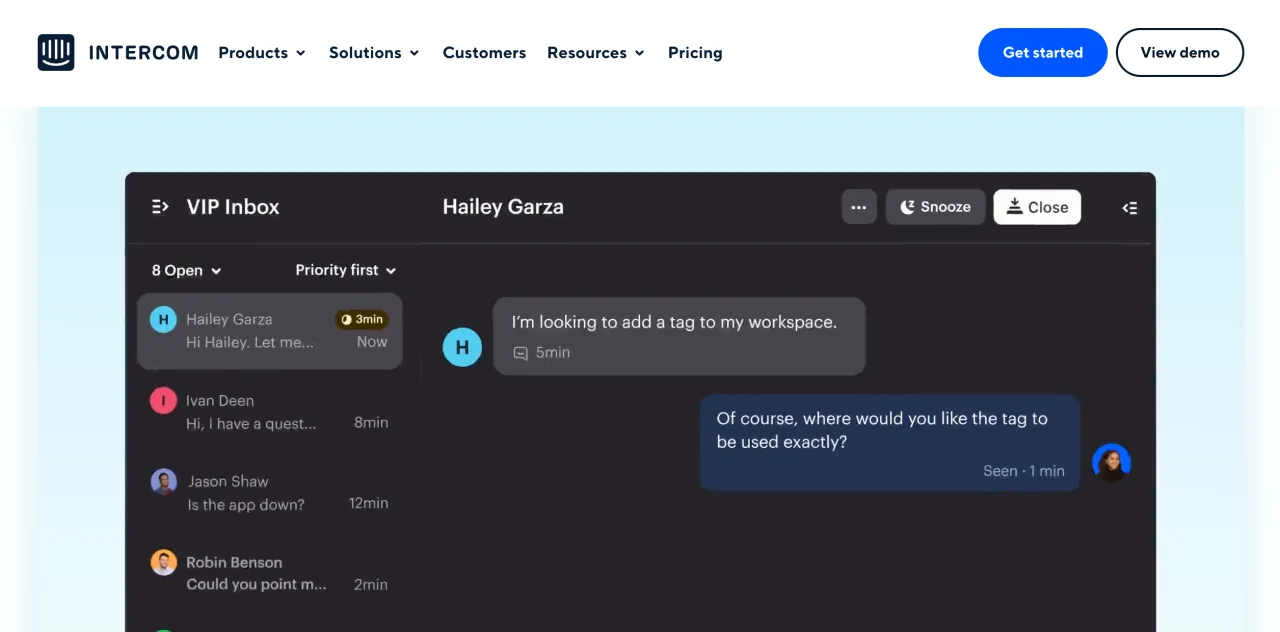Close the conversation with the Close button
The image size is (1280, 632).
1037,207
